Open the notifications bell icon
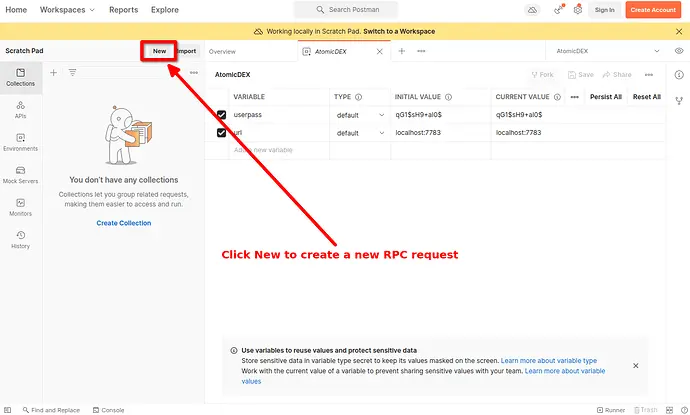Screen dimensions: 690x415 point(558,10)
